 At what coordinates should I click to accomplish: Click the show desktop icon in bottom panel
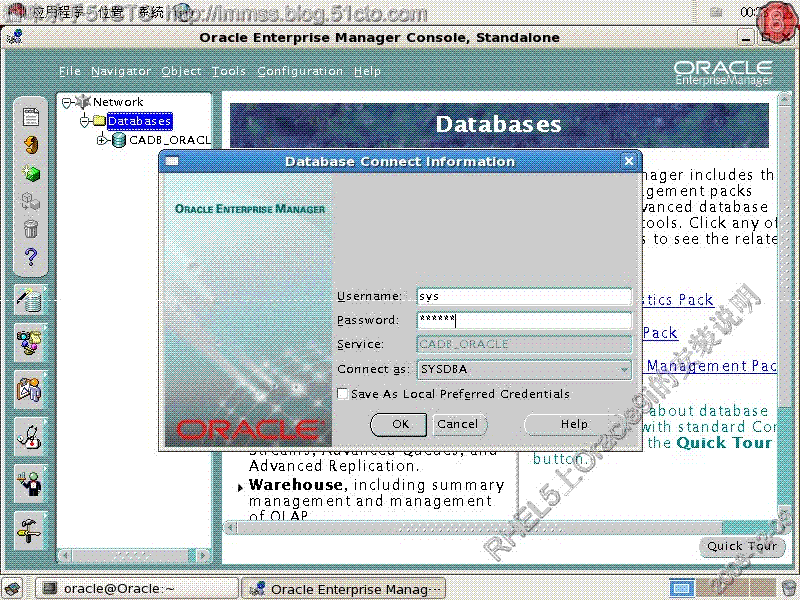pos(12,588)
